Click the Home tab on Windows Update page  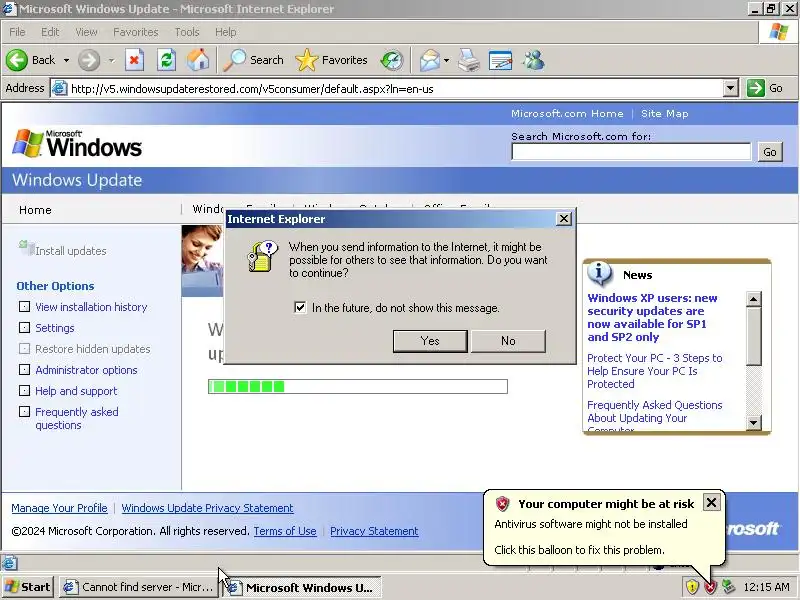tap(35, 210)
